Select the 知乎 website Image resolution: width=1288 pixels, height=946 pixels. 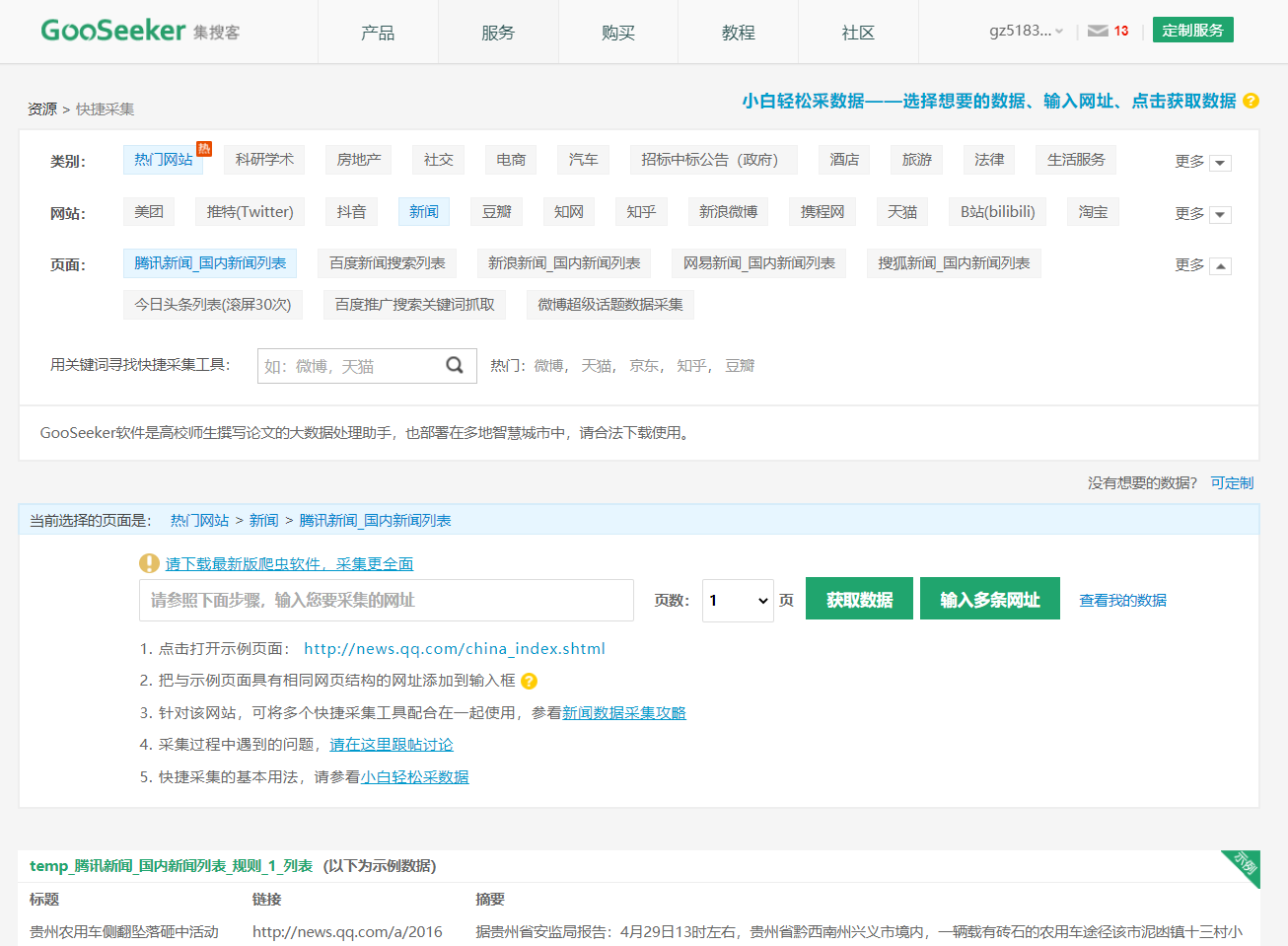(x=641, y=212)
